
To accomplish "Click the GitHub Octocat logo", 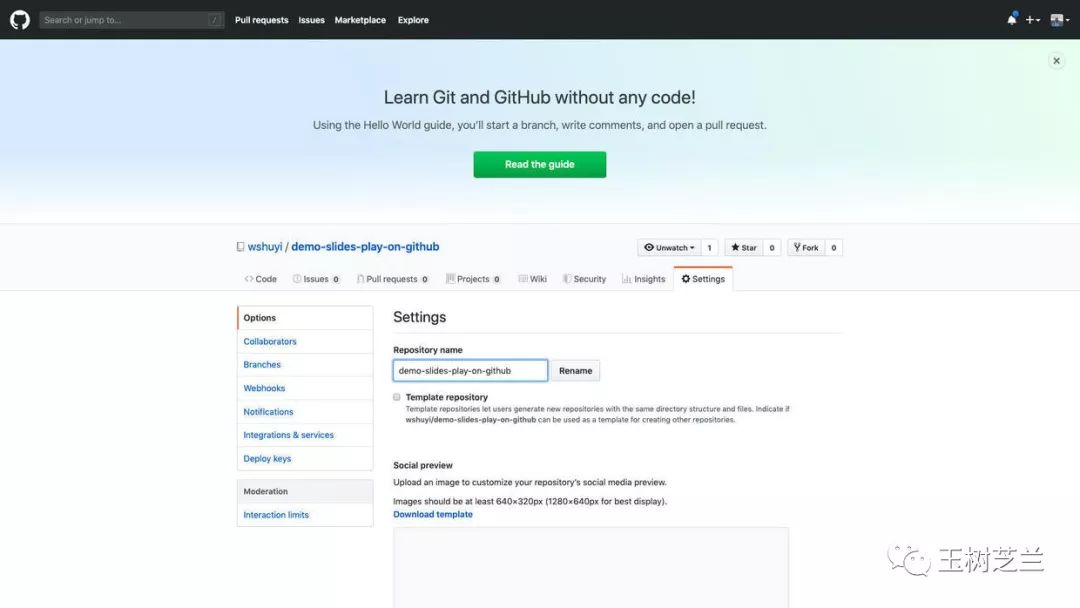I will (20, 19).
